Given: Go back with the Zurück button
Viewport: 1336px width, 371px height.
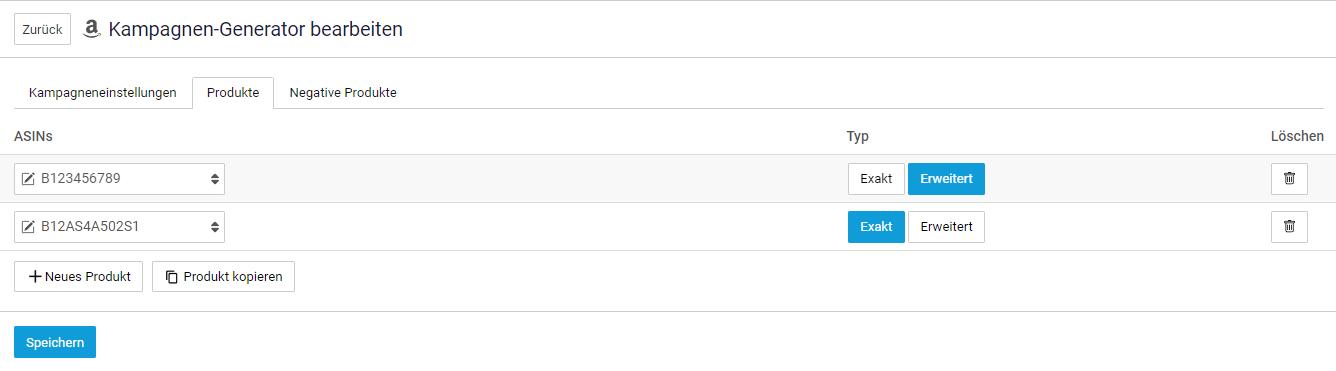Looking at the screenshot, I should point(42,30).
